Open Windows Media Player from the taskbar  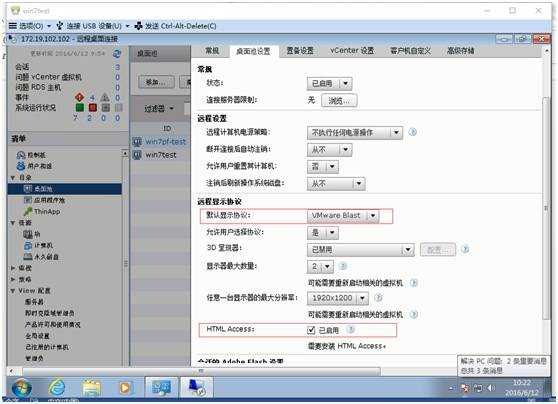125,388
